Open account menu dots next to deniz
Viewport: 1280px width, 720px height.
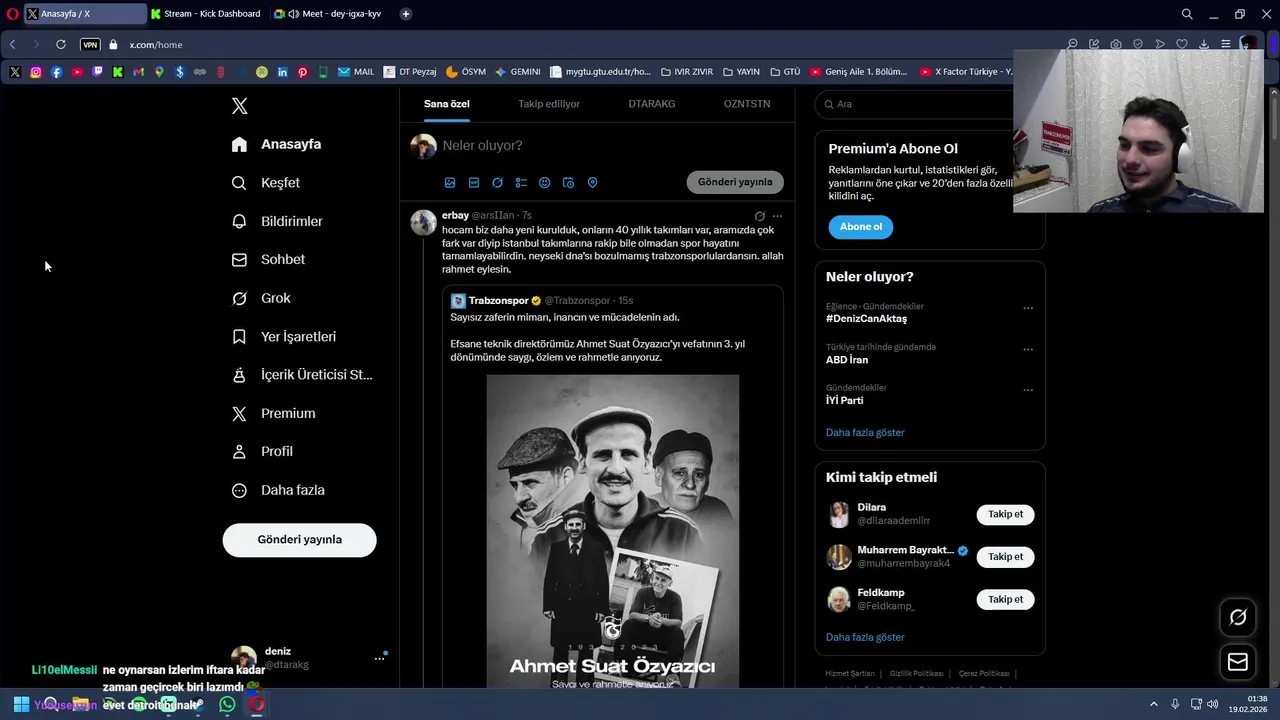pyautogui.click(x=379, y=658)
